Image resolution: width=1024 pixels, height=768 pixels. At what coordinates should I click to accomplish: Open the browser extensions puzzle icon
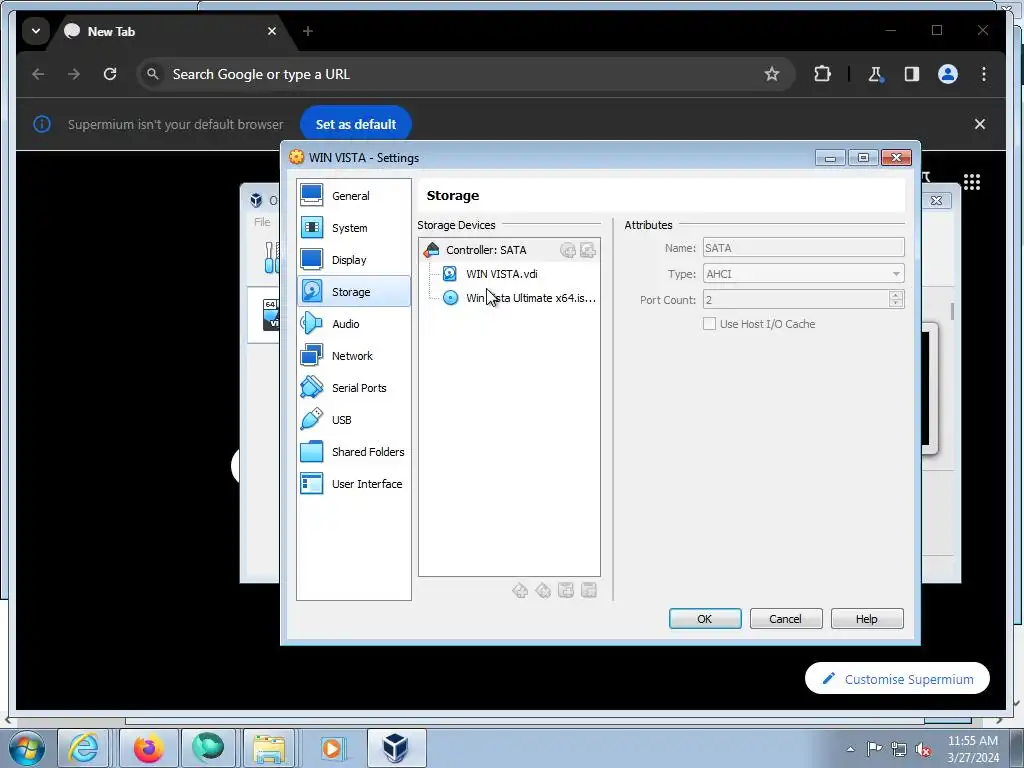point(822,74)
